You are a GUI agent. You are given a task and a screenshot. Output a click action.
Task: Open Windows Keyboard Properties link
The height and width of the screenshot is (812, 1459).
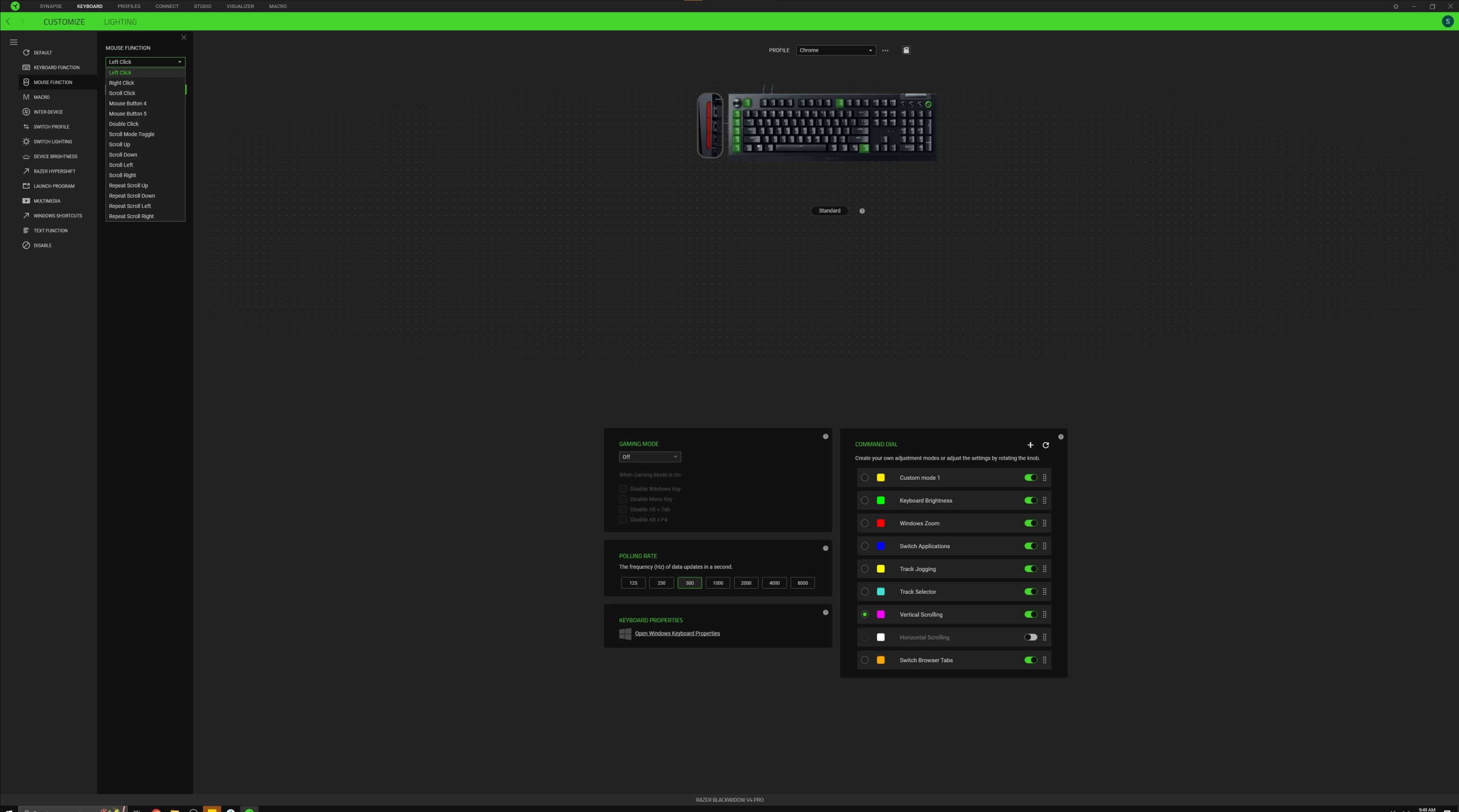click(x=677, y=633)
